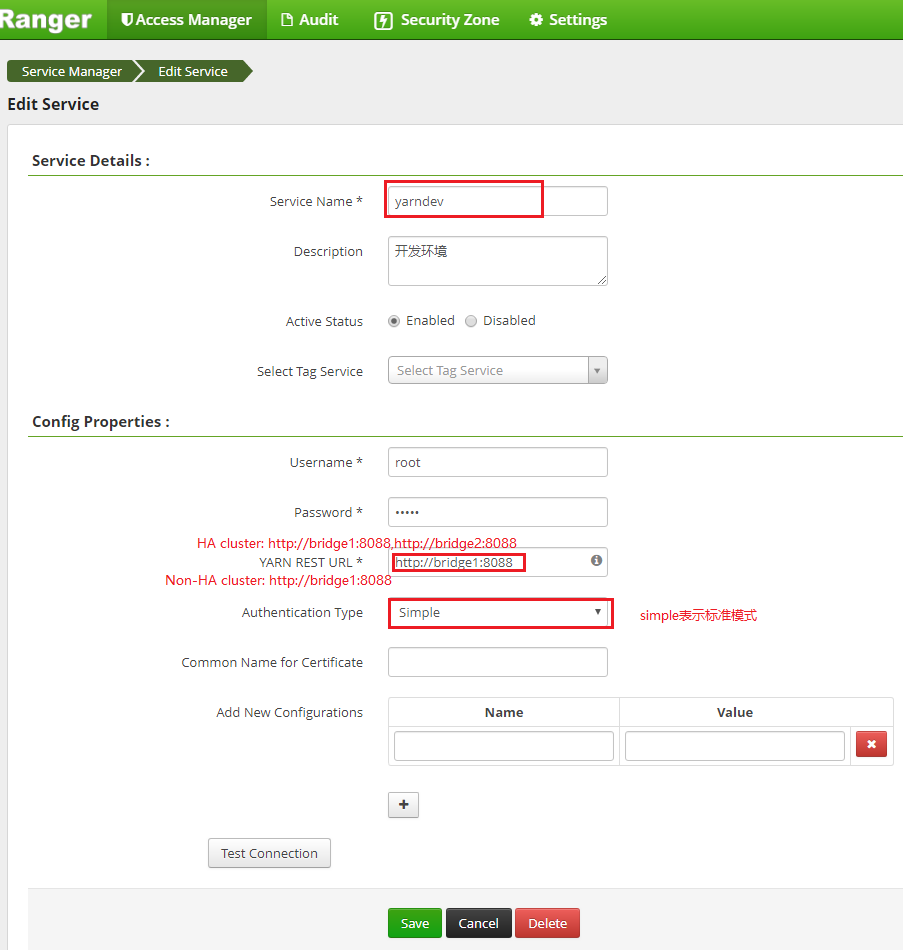
Task: Click the Edit Service breadcrumb
Action: [193, 71]
